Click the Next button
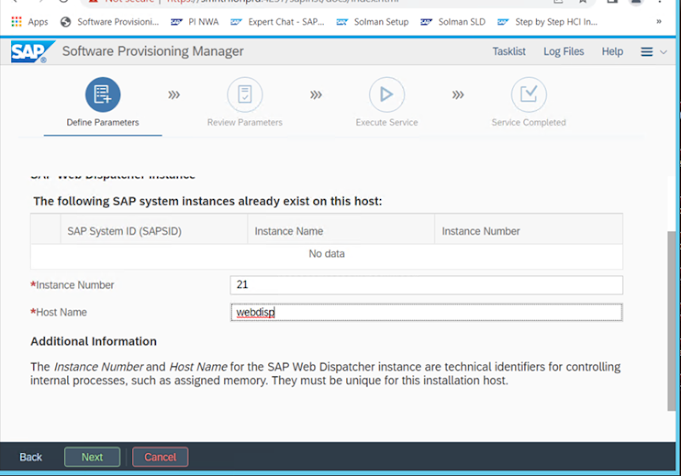Viewport: 681px width, 476px height. tap(92, 457)
